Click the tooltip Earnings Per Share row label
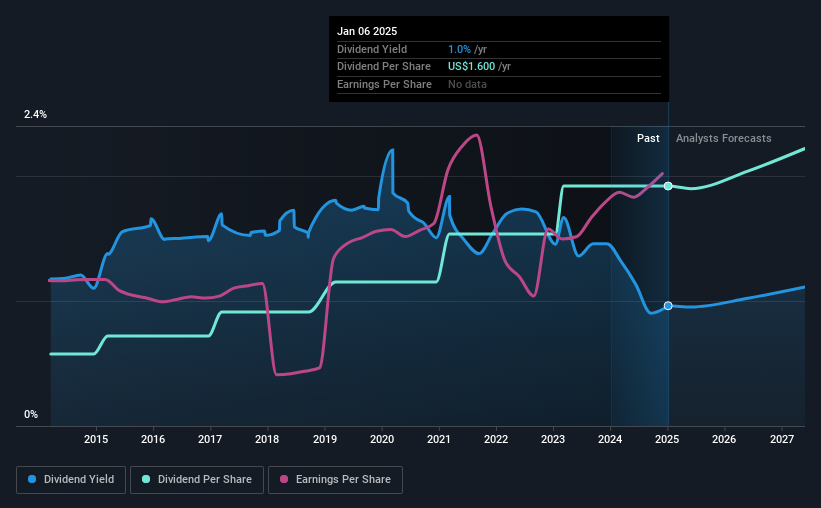 pyautogui.click(x=384, y=84)
